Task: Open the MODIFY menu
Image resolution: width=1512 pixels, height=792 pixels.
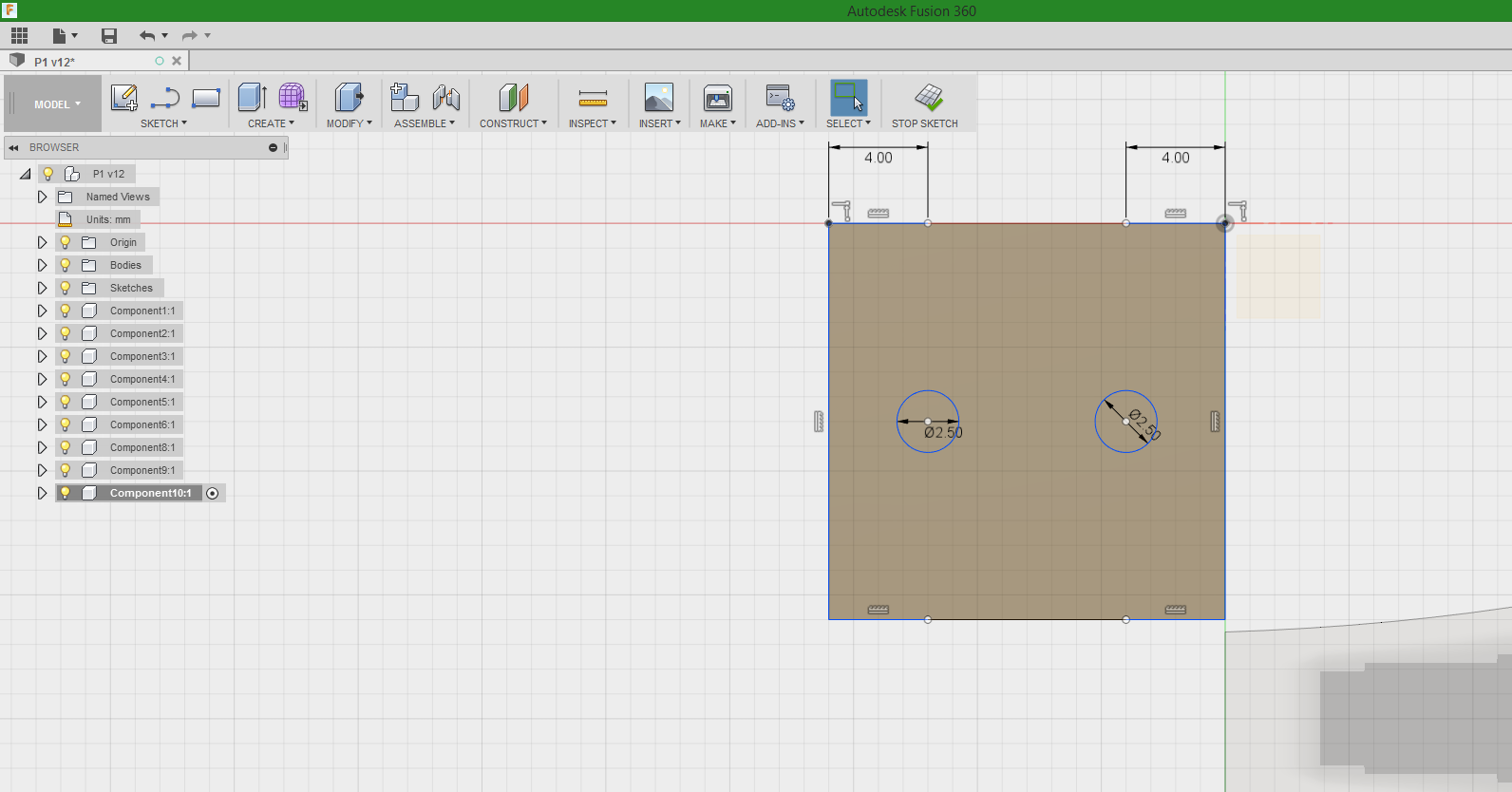Action: pos(349,123)
